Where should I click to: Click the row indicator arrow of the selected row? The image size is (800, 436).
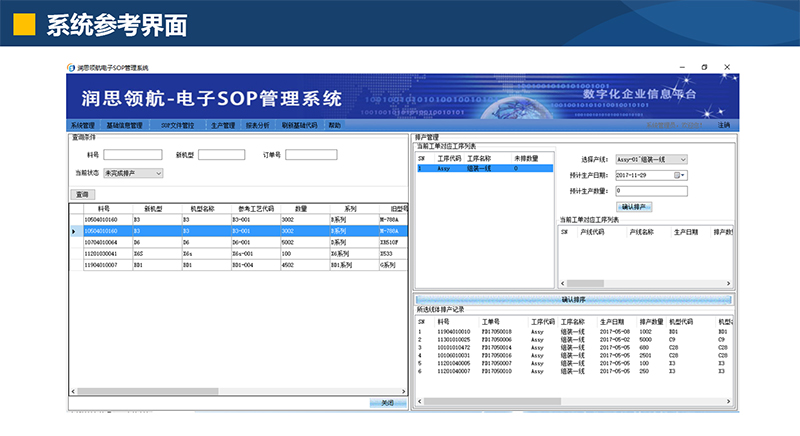pos(73,230)
